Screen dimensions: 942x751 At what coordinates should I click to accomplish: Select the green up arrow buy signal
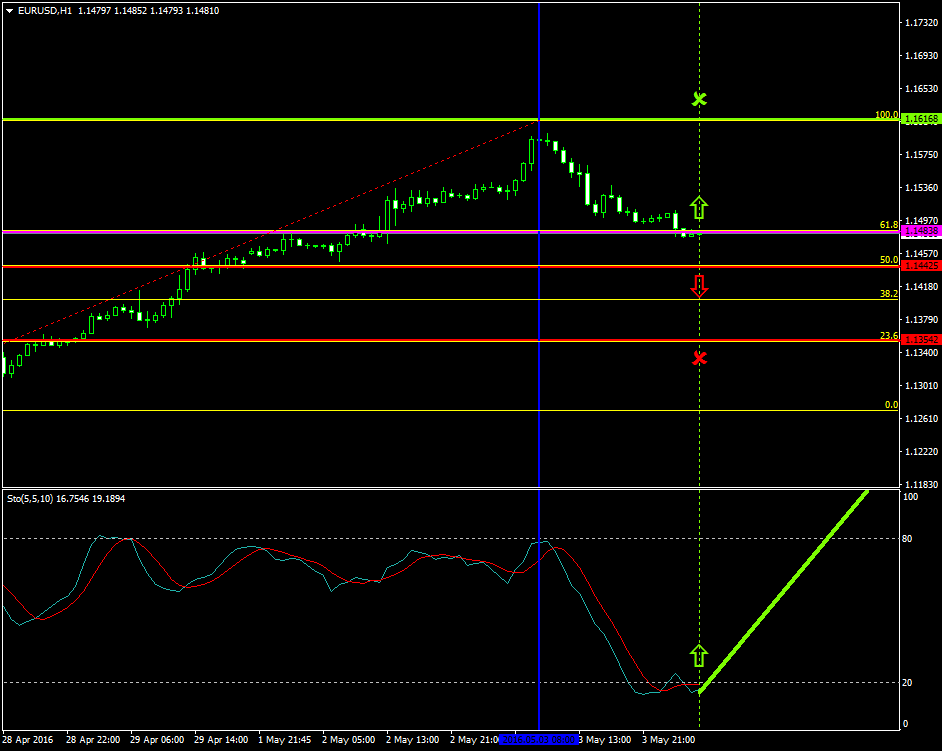coord(699,208)
